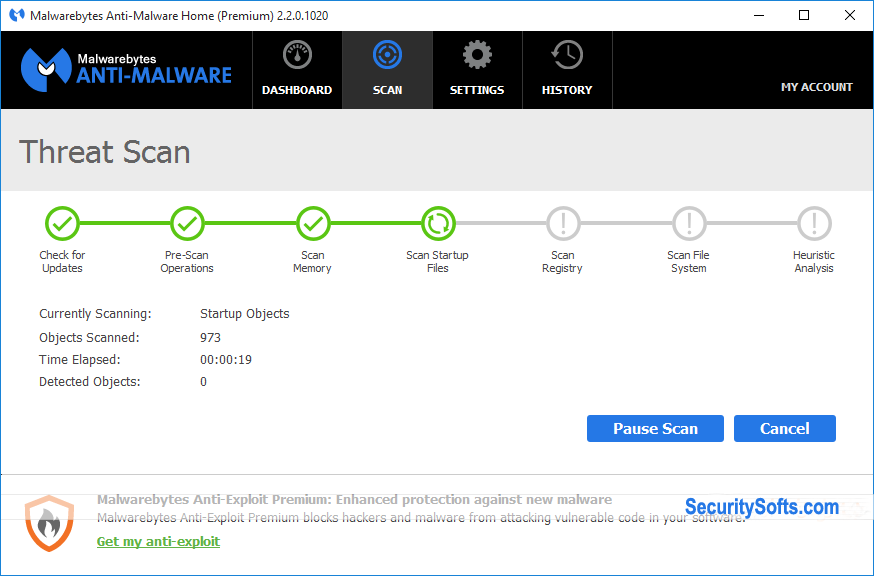Click the window title text
874x576 pixels.
point(179,16)
